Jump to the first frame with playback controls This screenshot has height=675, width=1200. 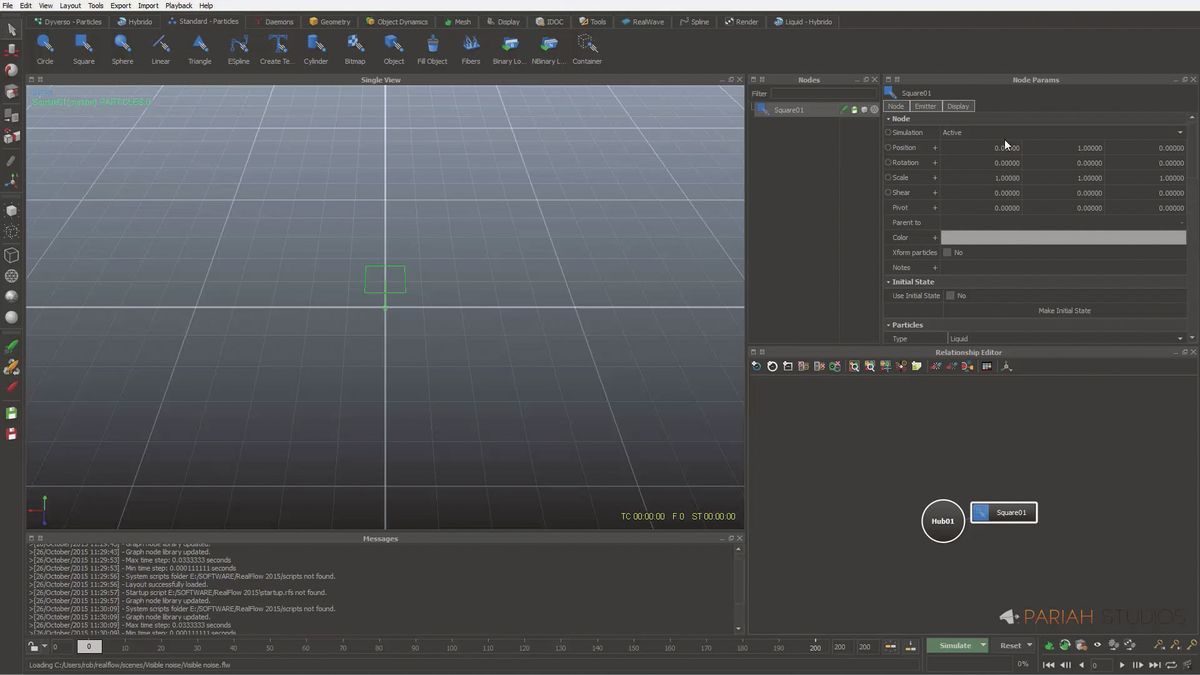coord(1048,663)
